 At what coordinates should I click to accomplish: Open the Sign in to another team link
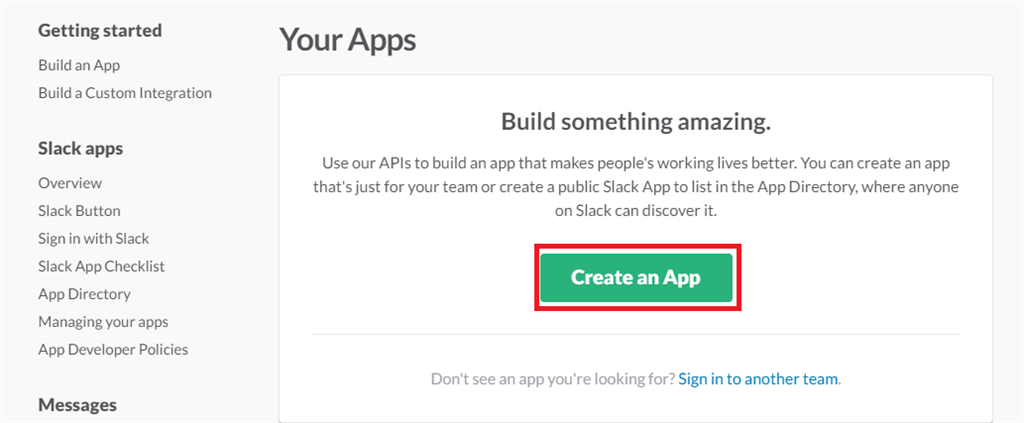[758, 379]
